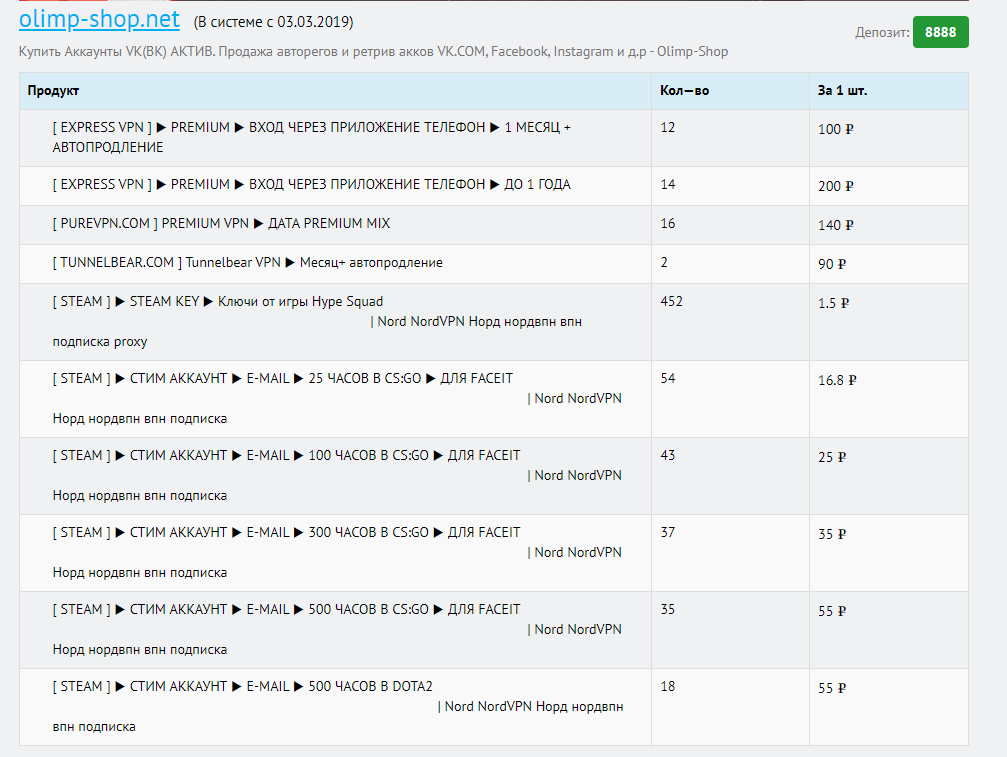Click quantity 452 for Hype Squad keys

pyautogui.click(x=671, y=302)
